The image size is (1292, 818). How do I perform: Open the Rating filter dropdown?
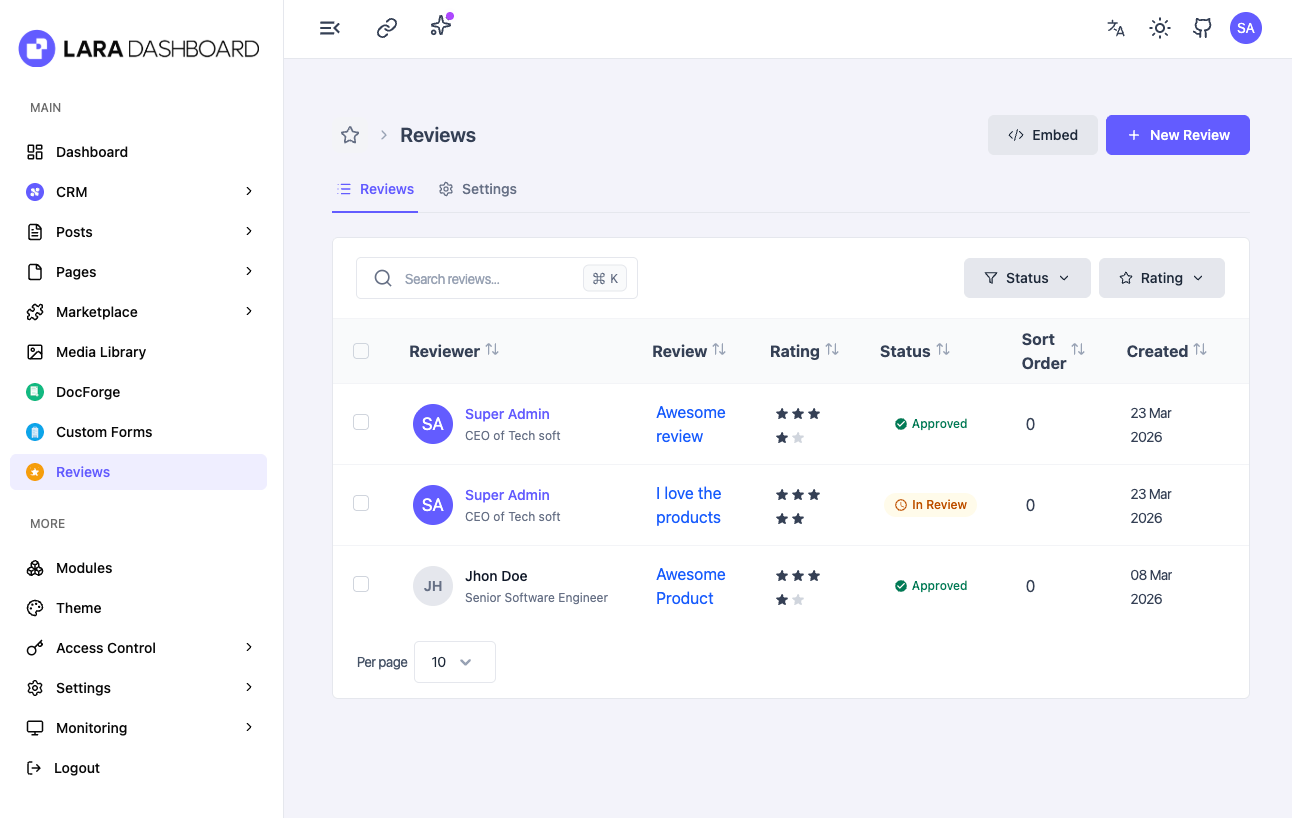(1161, 277)
